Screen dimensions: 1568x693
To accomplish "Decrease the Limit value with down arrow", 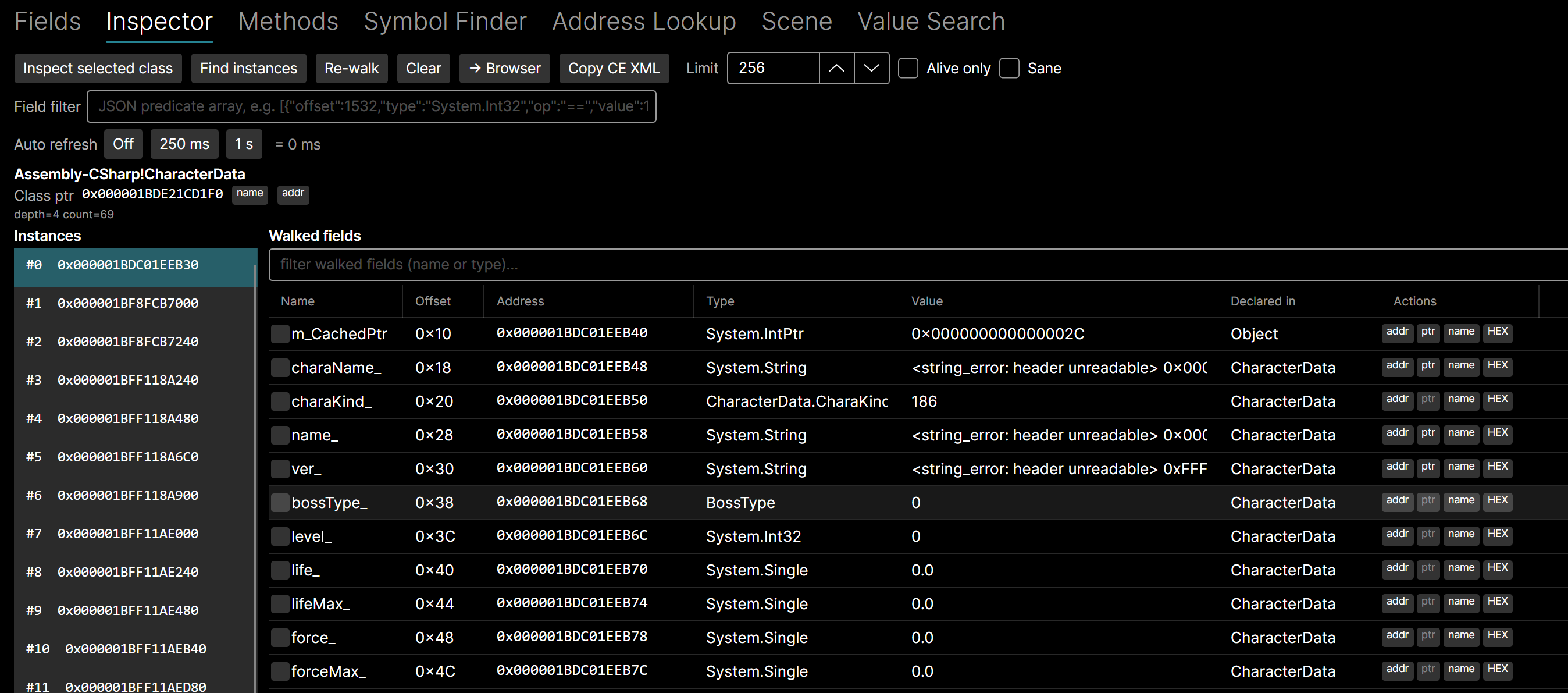I will click(x=871, y=68).
